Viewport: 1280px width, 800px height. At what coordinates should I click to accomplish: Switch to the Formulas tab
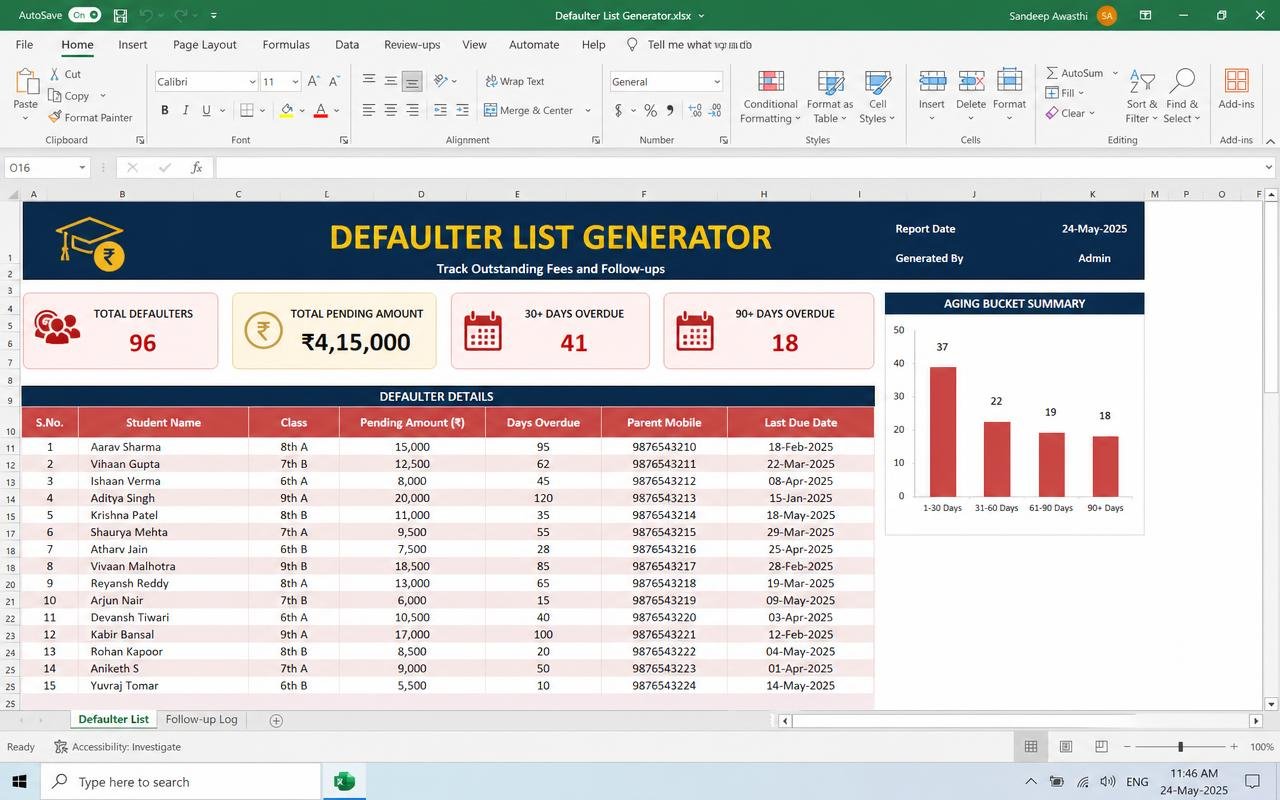(286, 44)
